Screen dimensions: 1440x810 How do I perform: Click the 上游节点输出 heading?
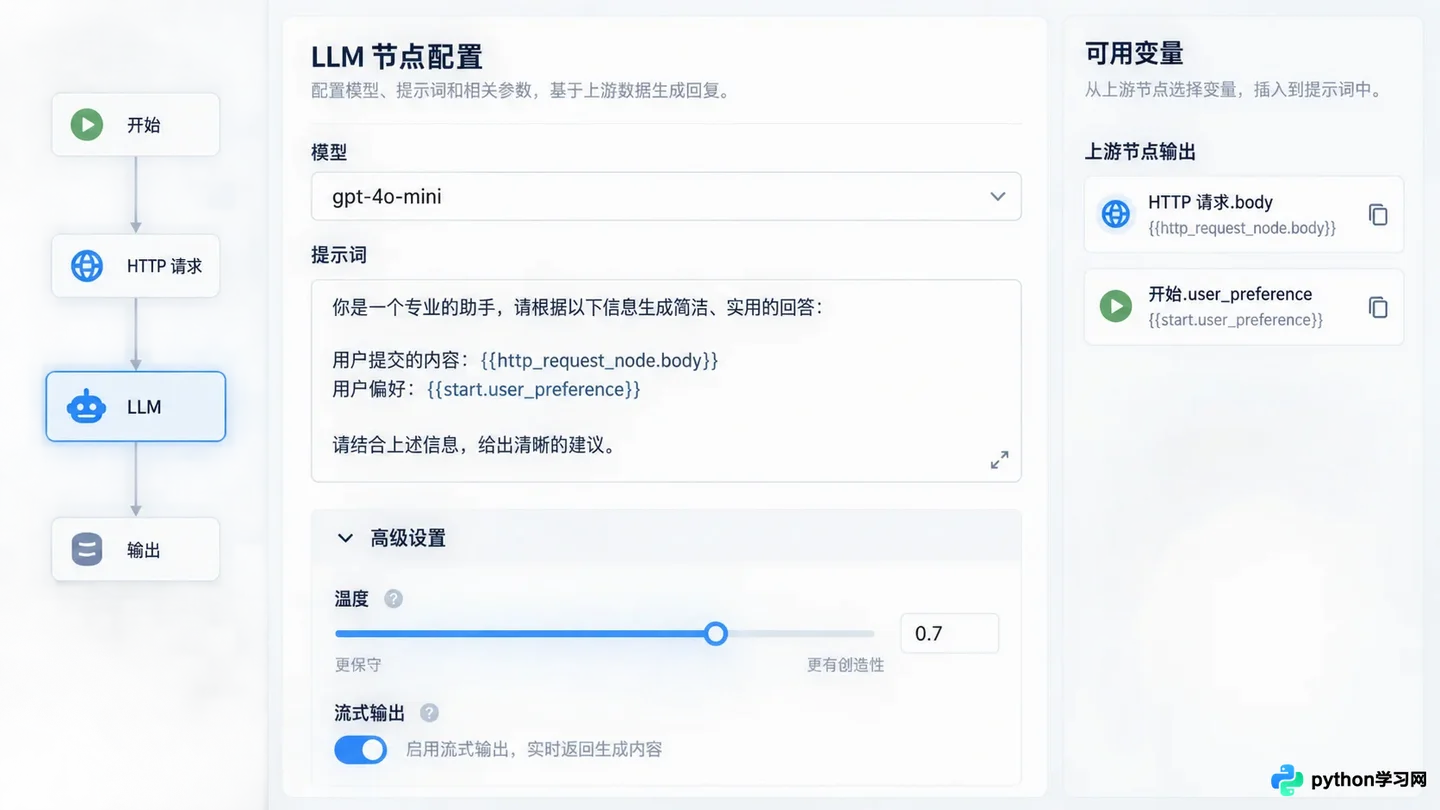[1140, 152]
